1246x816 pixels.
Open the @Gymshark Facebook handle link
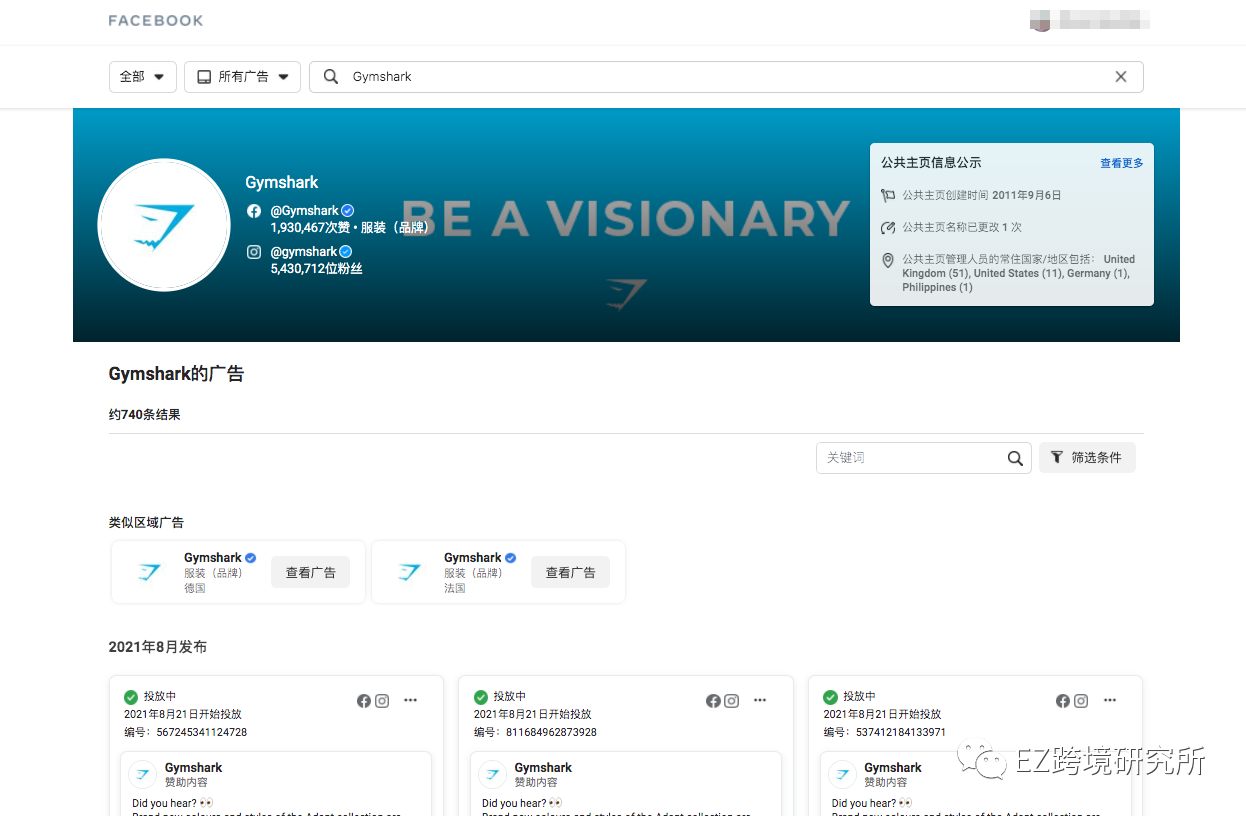[305, 211]
